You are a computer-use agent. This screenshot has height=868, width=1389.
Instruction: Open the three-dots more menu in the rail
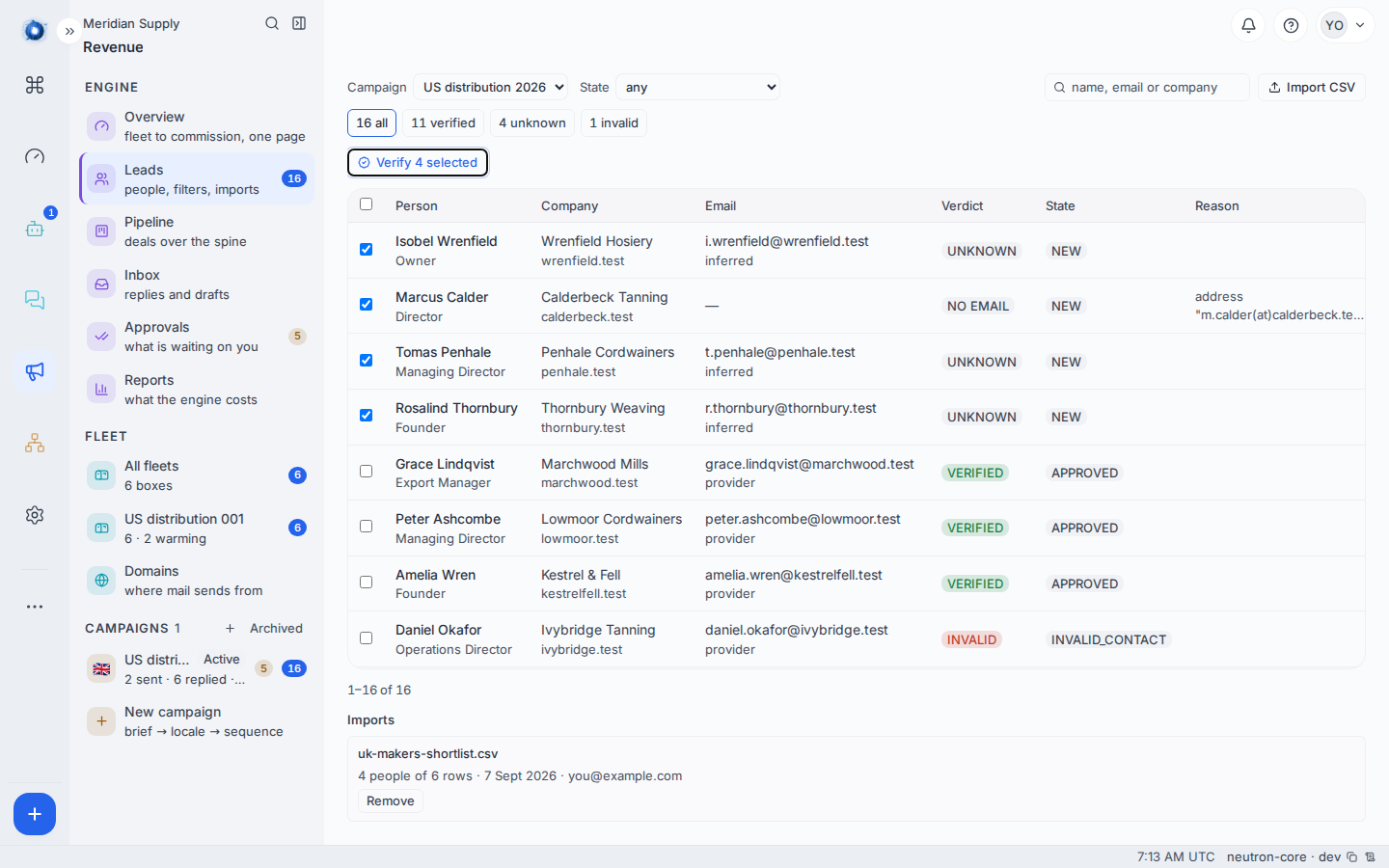click(x=35, y=607)
